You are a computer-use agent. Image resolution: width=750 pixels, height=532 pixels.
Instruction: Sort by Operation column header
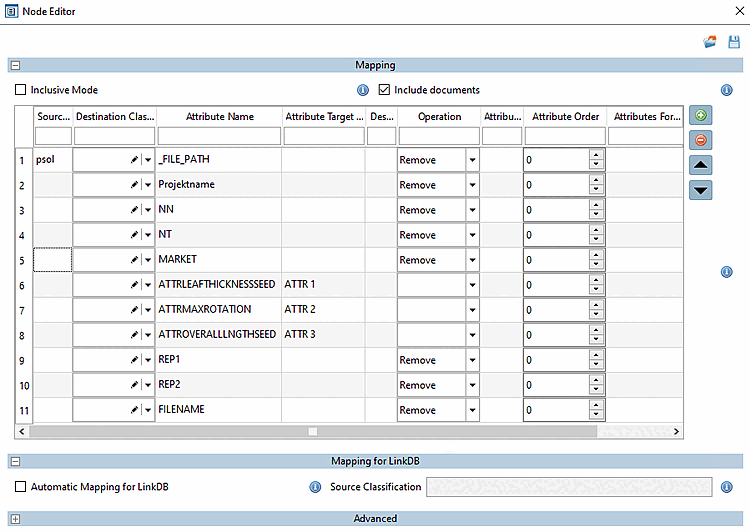pyautogui.click(x=439, y=117)
